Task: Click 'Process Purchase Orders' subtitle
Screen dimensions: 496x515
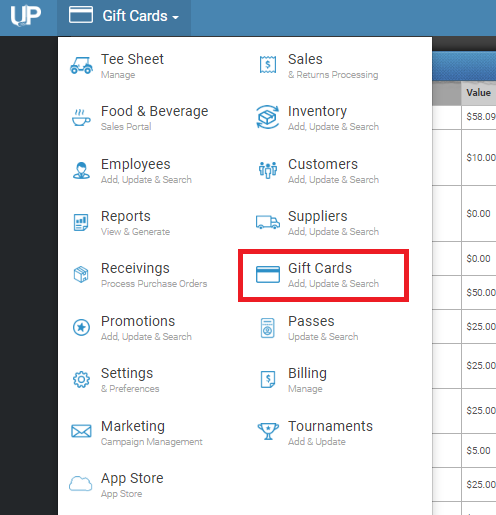Action: (154, 284)
